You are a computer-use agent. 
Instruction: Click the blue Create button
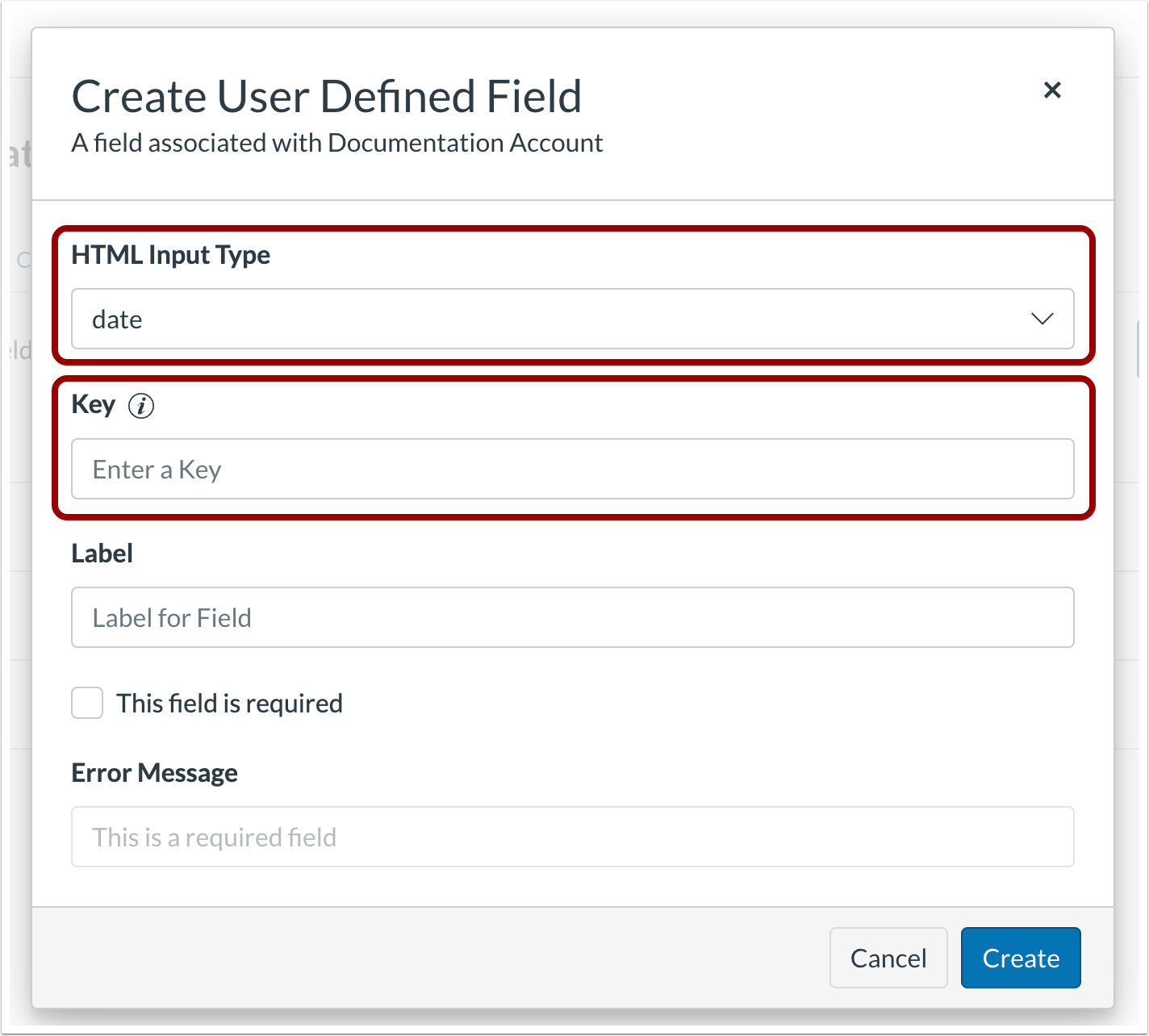1020,958
